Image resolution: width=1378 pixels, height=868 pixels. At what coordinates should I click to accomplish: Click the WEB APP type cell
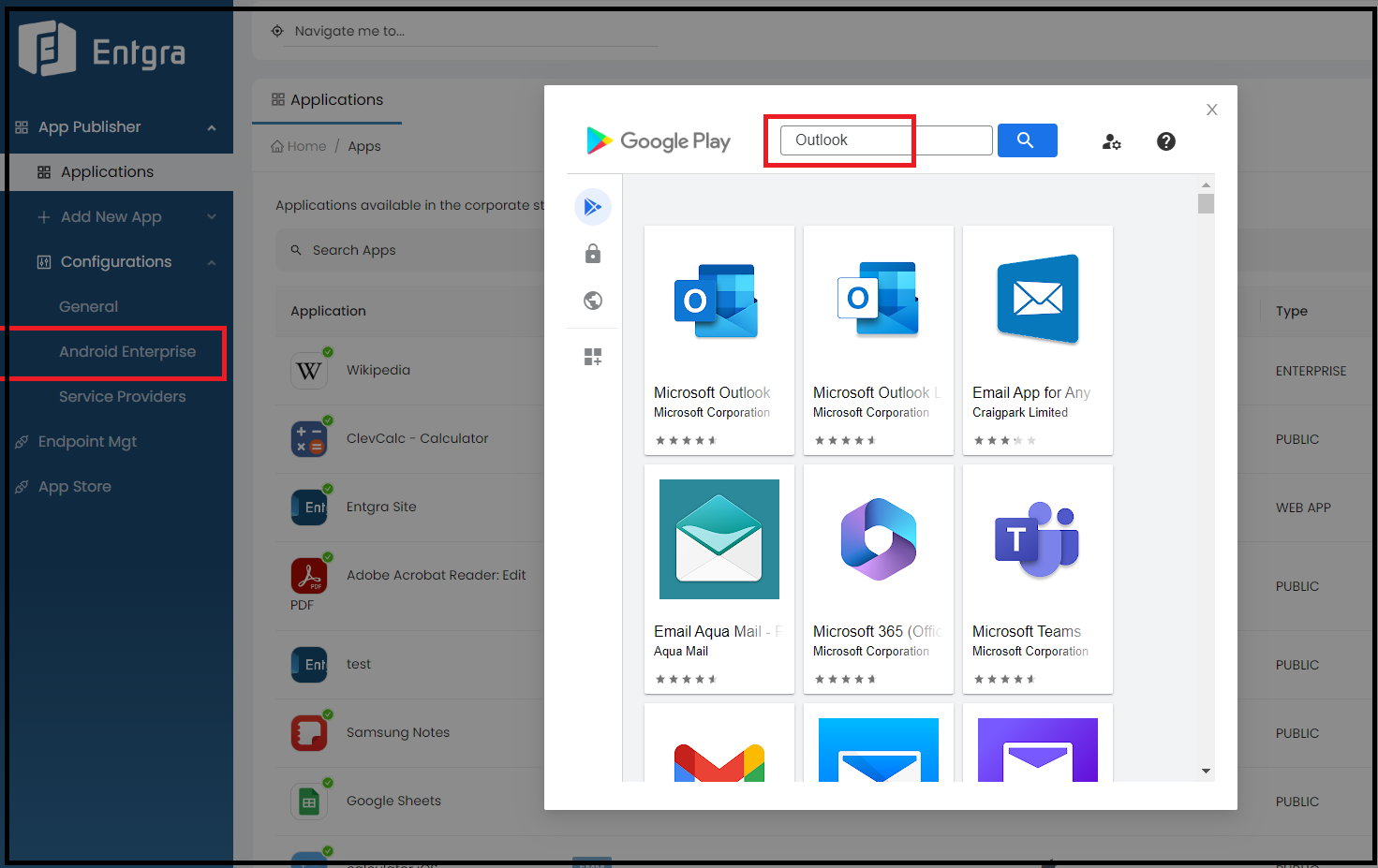click(x=1303, y=508)
